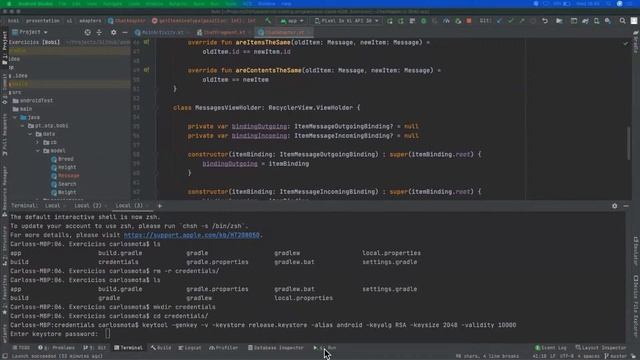Open the Project view dropdown

point(30,32)
